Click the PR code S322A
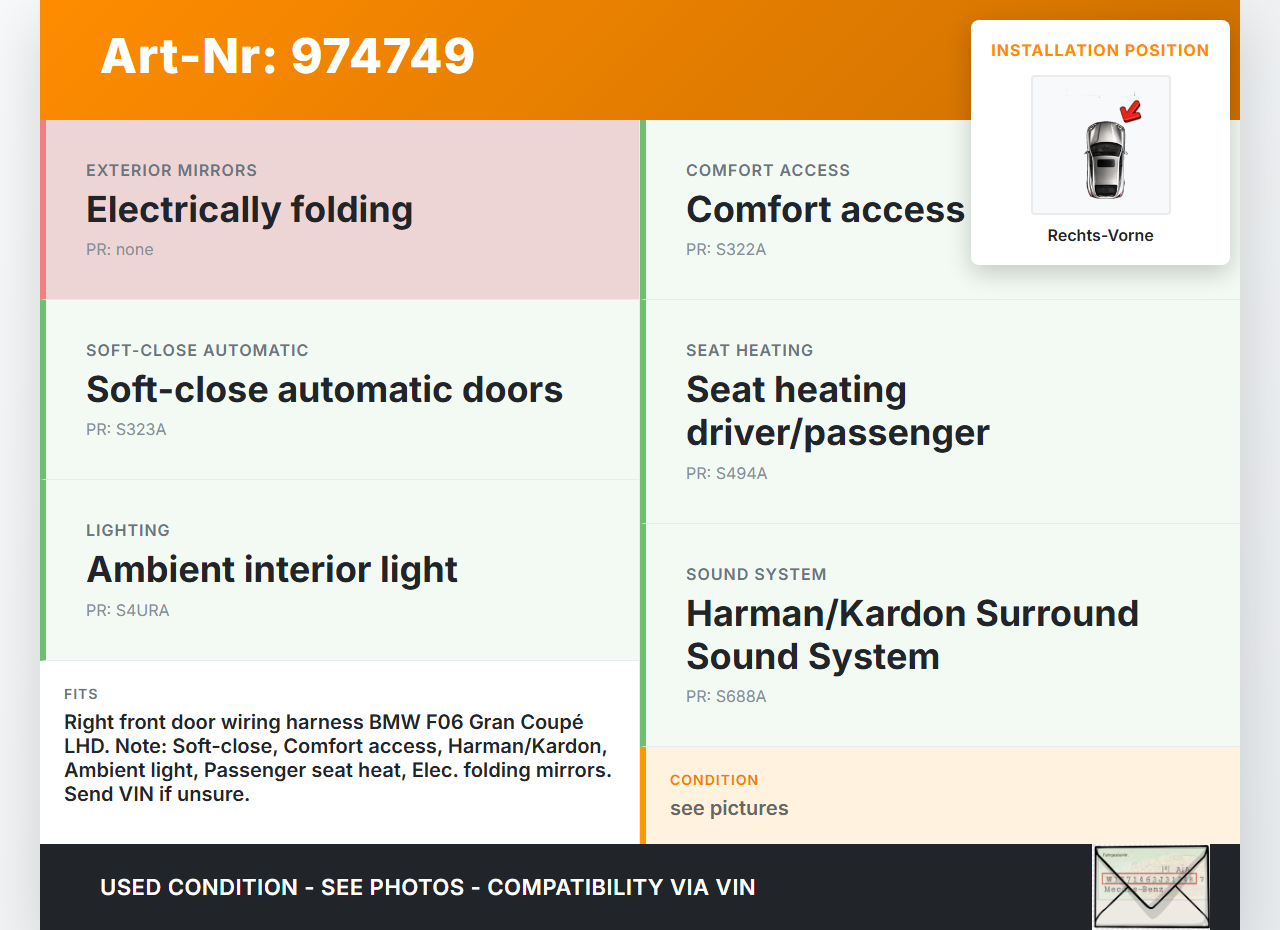The width and height of the screenshot is (1280, 930). click(726, 250)
